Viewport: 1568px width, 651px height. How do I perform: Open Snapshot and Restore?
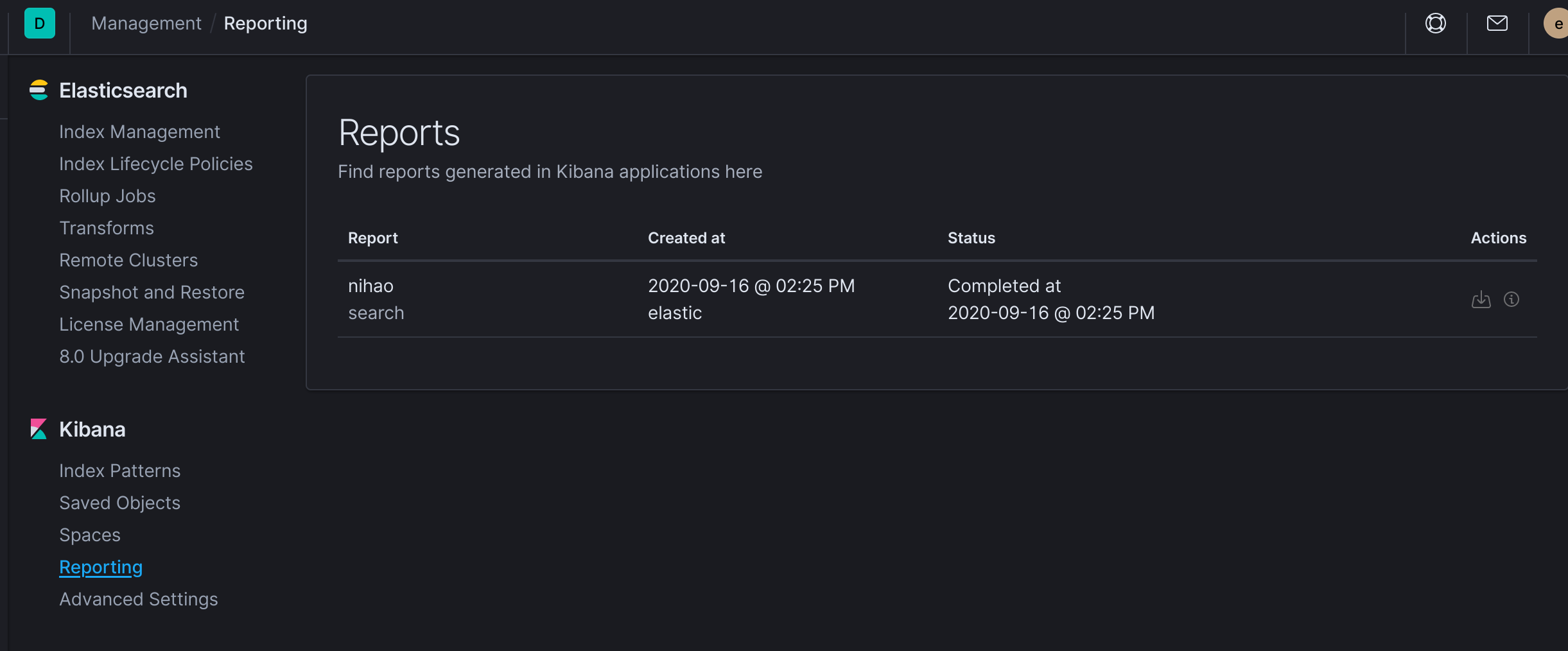point(152,291)
